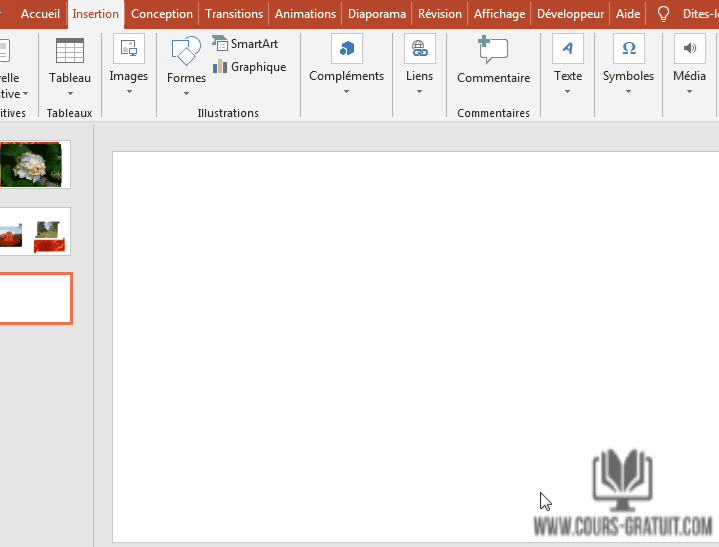This screenshot has height=547, width=719.
Task: Open the Aide tab
Action: [x=628, y=14]
